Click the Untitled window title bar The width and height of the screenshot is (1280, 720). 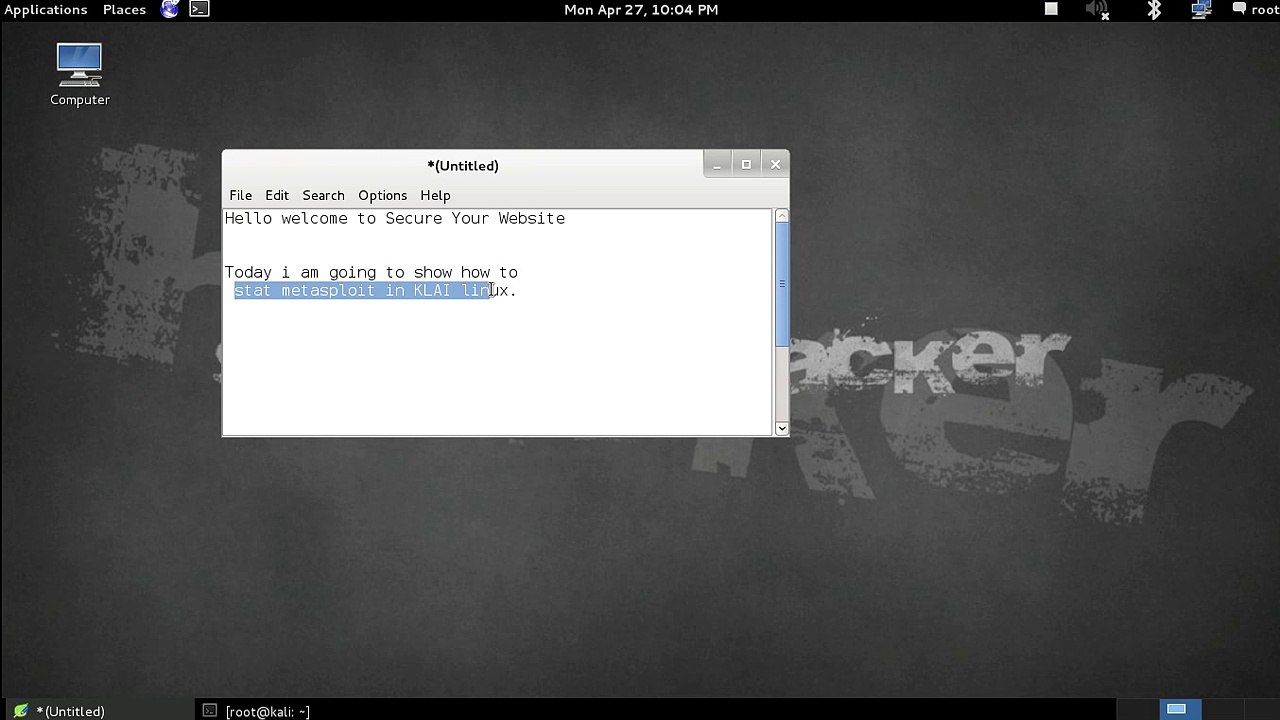tap(463, 165)
